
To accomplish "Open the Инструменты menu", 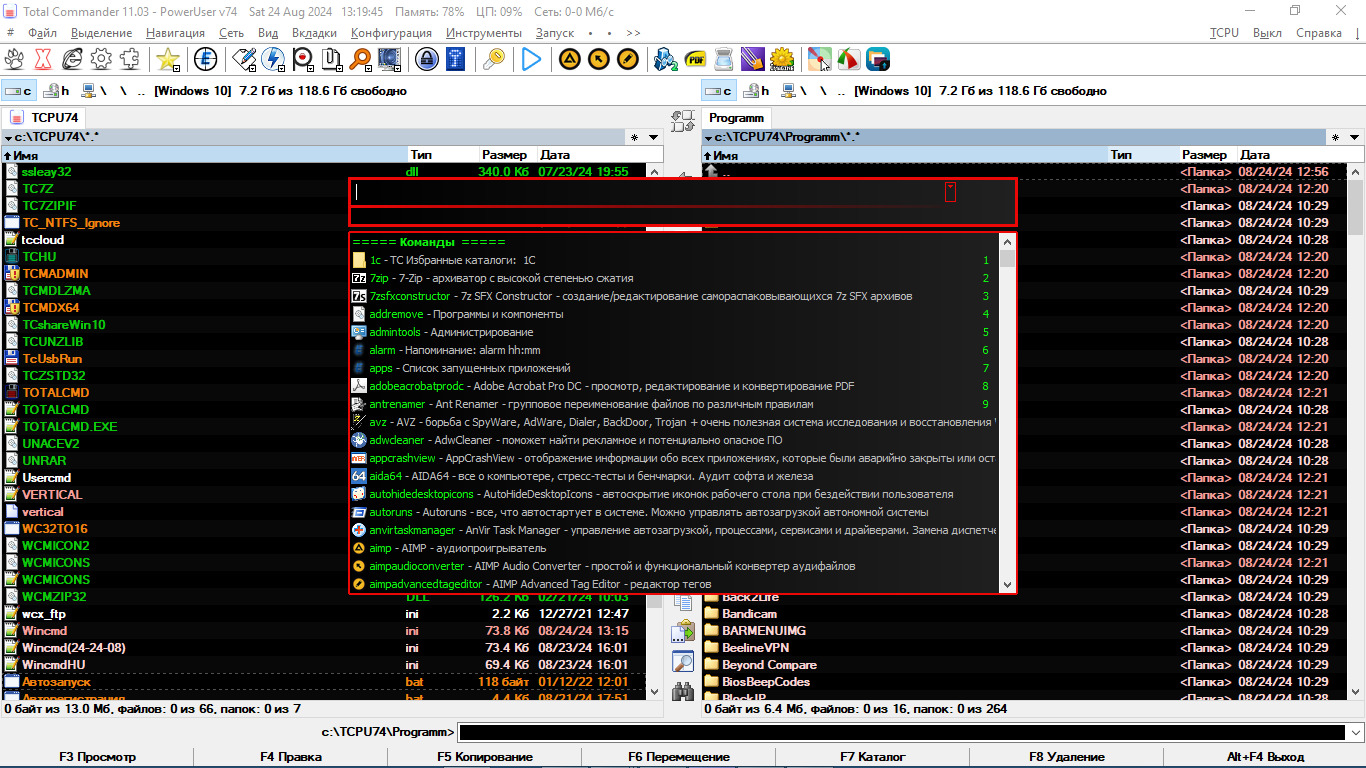I will click(x=484, y=33).
